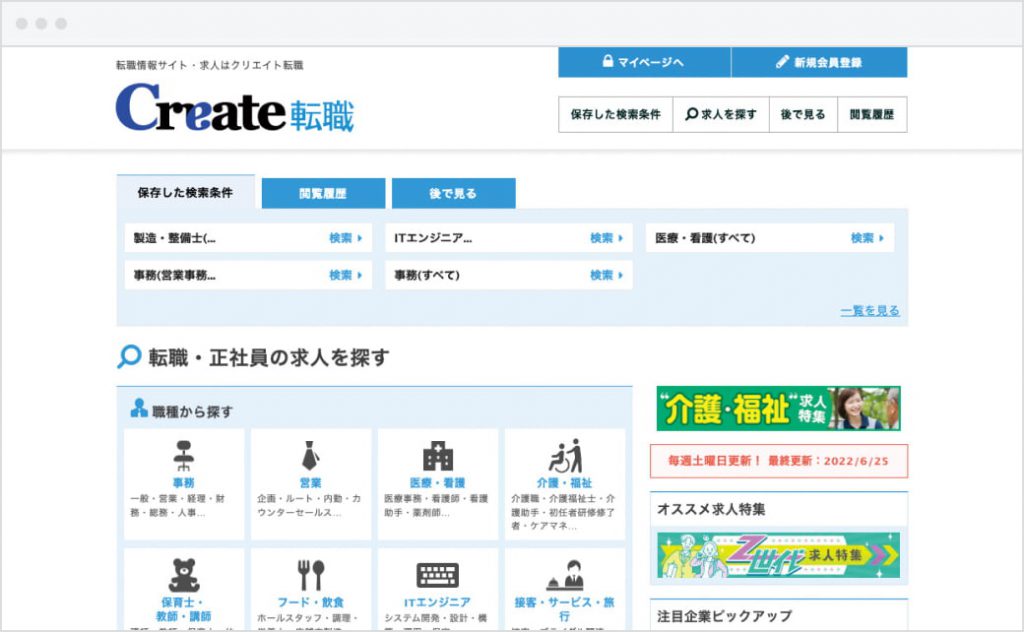
Task: Open the Z世代 求人特集 banner
Action: coord(778,555)
